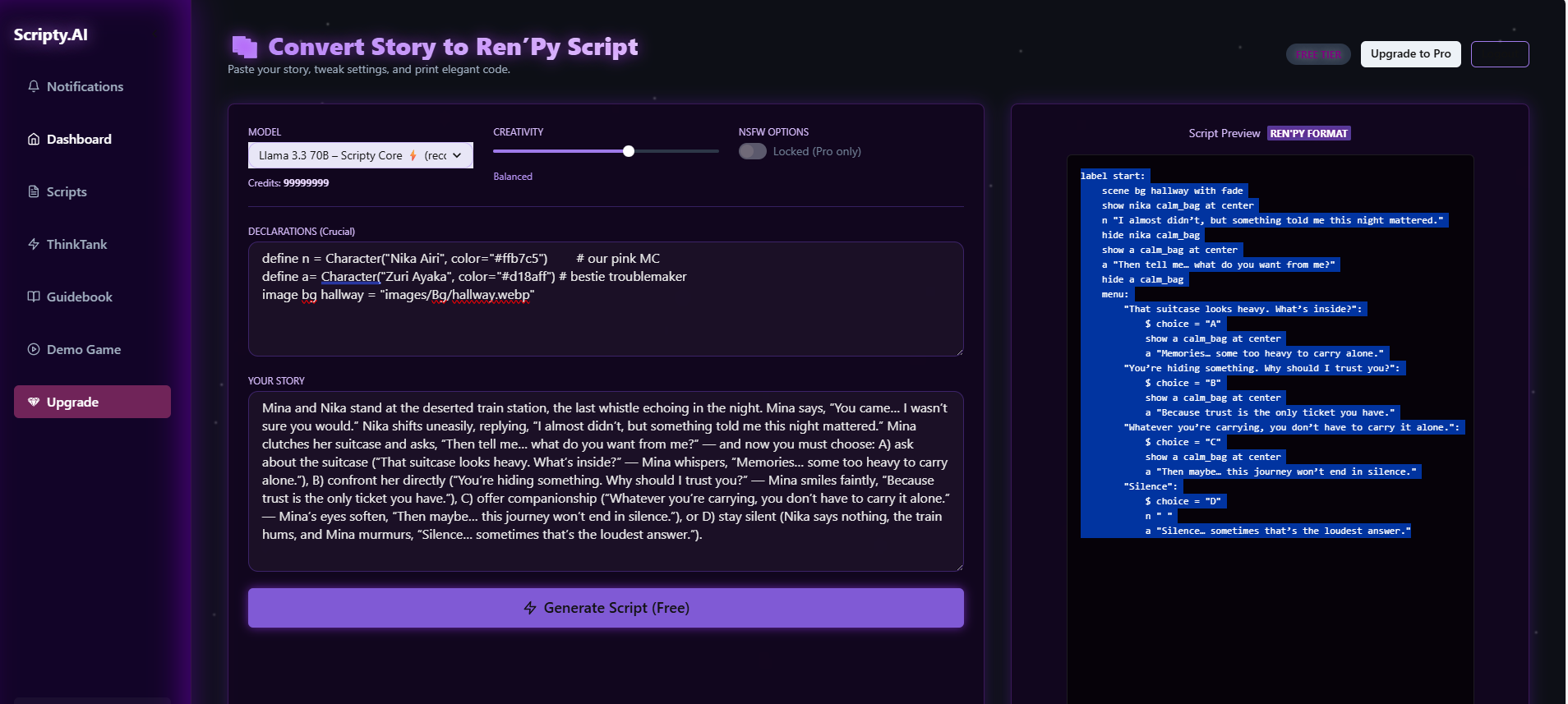The height and width of the screenshot is (704, 1568).
Task: Click the Notifications bell icon
Action: 34,86
